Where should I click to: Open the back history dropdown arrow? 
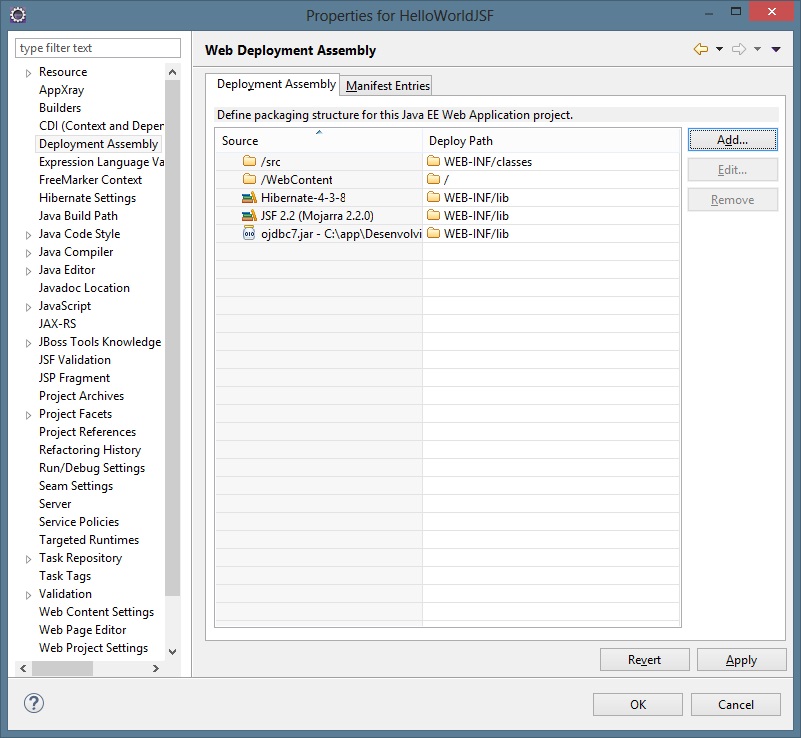click(x=719, y=49)
